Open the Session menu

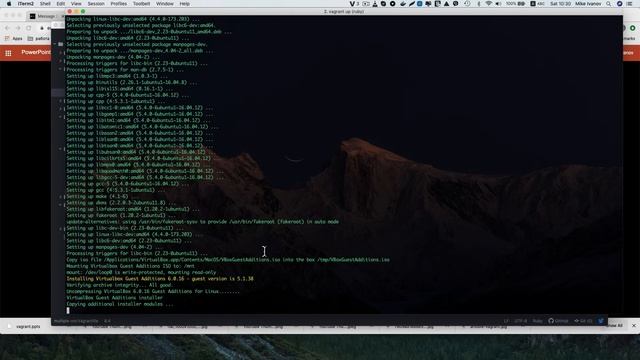pyautogui.click(x=96, y=4)
